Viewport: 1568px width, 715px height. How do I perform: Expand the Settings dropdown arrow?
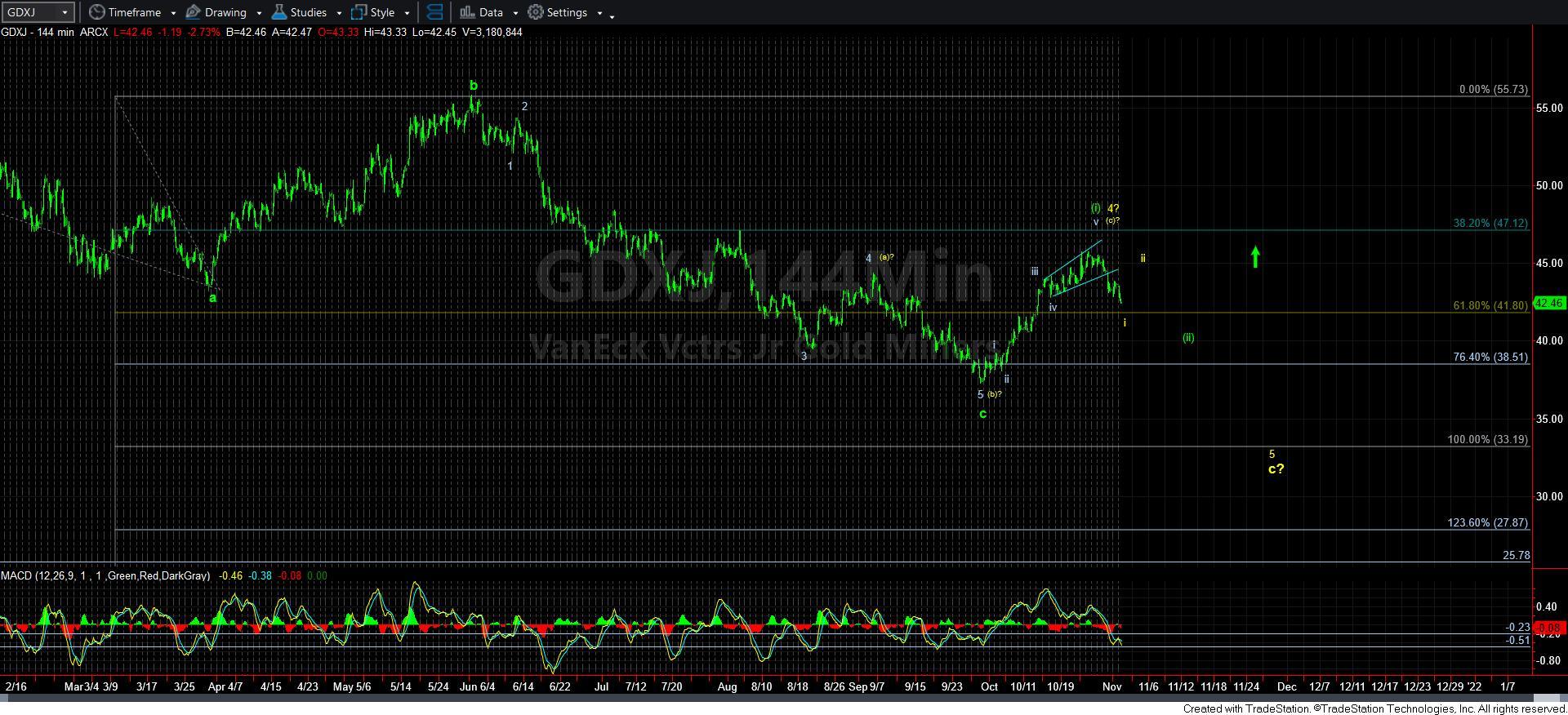(x=599, y=13)
